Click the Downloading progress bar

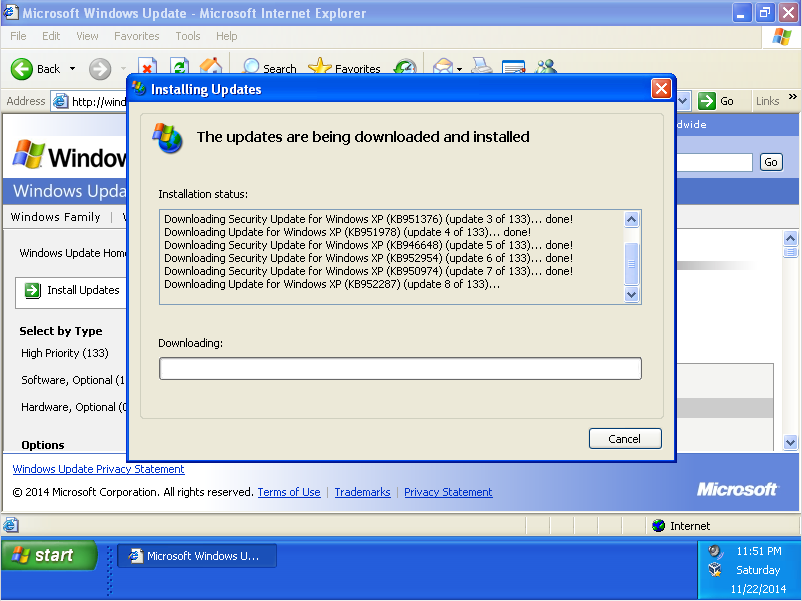(400, 369)
